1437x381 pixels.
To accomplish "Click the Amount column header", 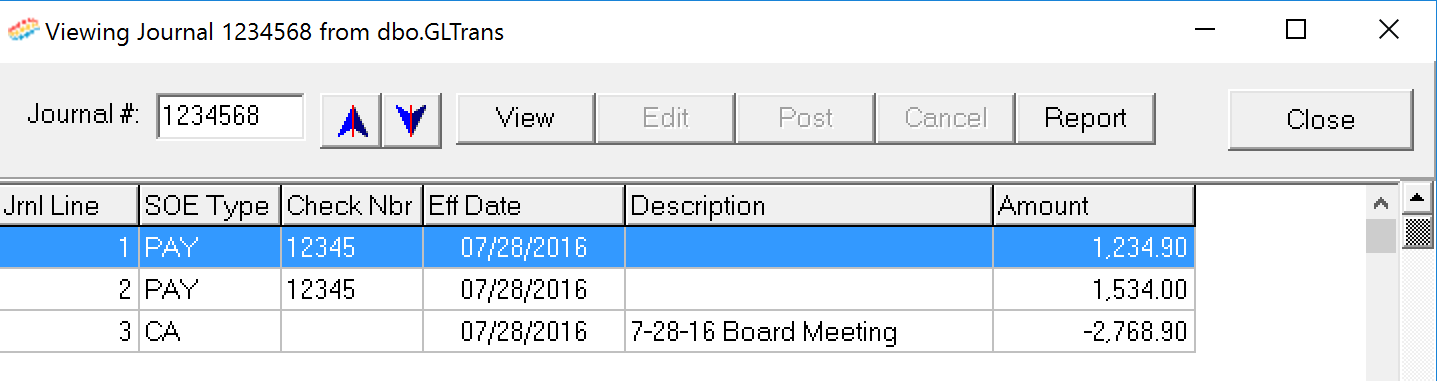I will (1094, 206).
